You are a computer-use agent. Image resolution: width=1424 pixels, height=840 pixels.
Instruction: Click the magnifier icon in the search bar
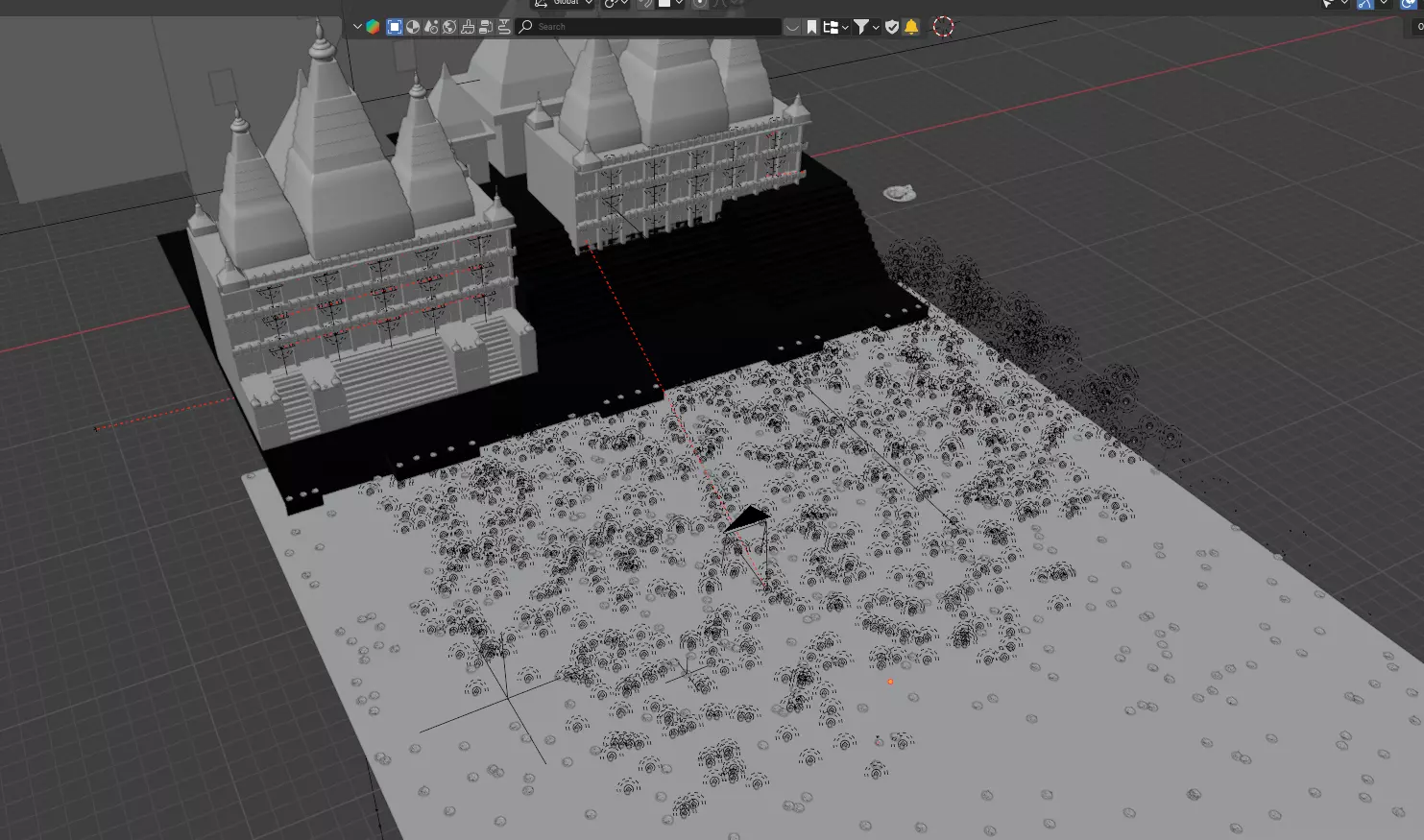click(525, 27)
